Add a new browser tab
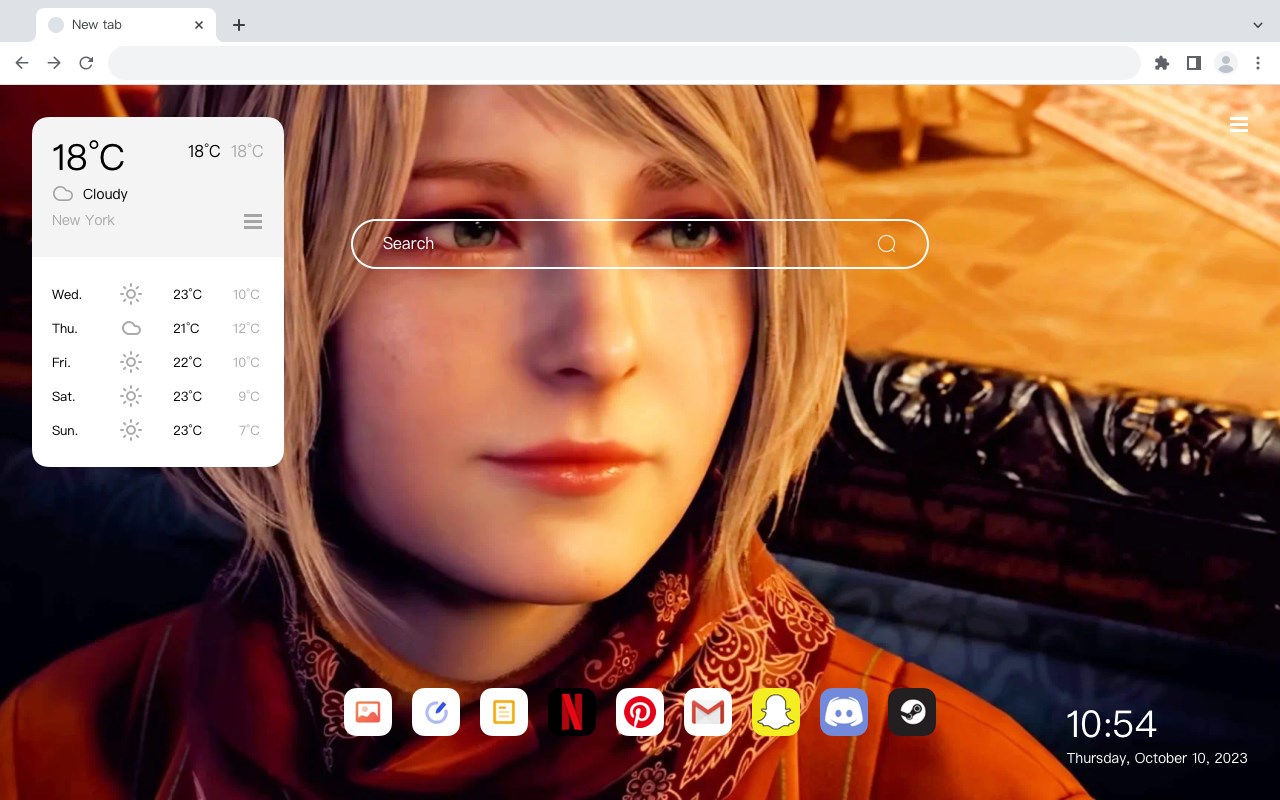This screenshot has width=1280, height=800. coord(238,25)
